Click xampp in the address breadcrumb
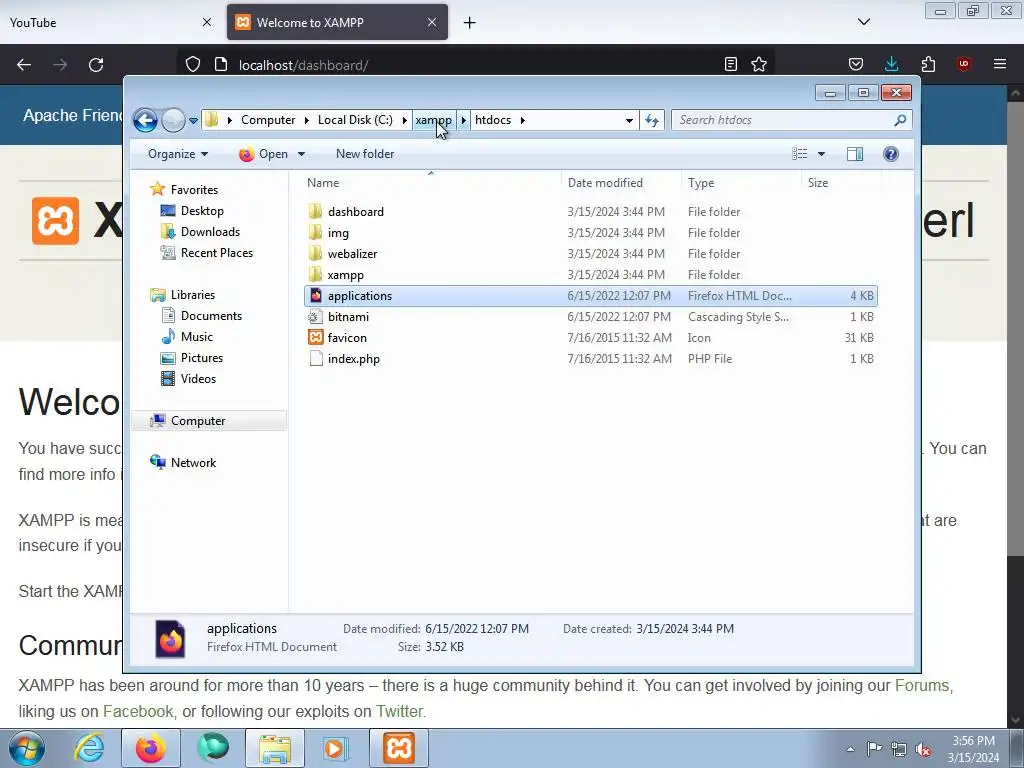The width and height of the screenshot is (1024, 768). click(434, 120)
